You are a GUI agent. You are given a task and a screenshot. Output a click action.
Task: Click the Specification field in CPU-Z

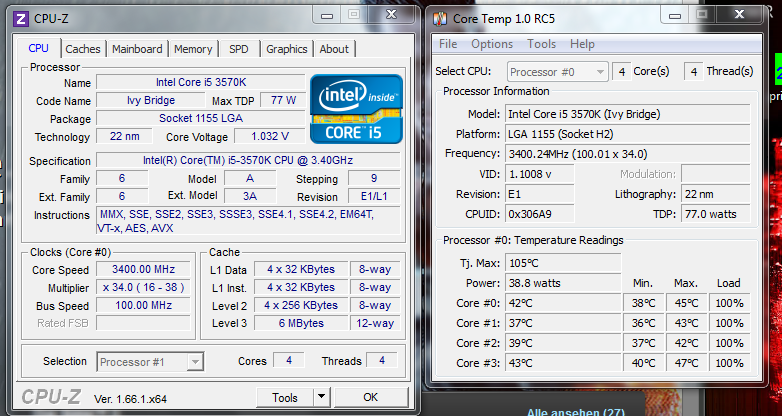pyautogui.click(x=248, y=160)
